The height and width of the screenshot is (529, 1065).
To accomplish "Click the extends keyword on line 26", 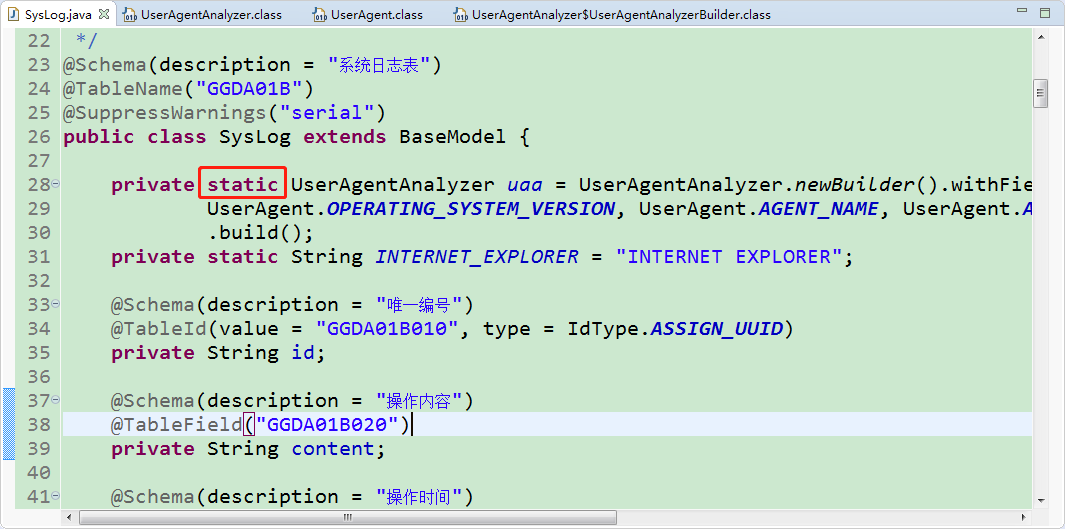I will coord(345,136).
